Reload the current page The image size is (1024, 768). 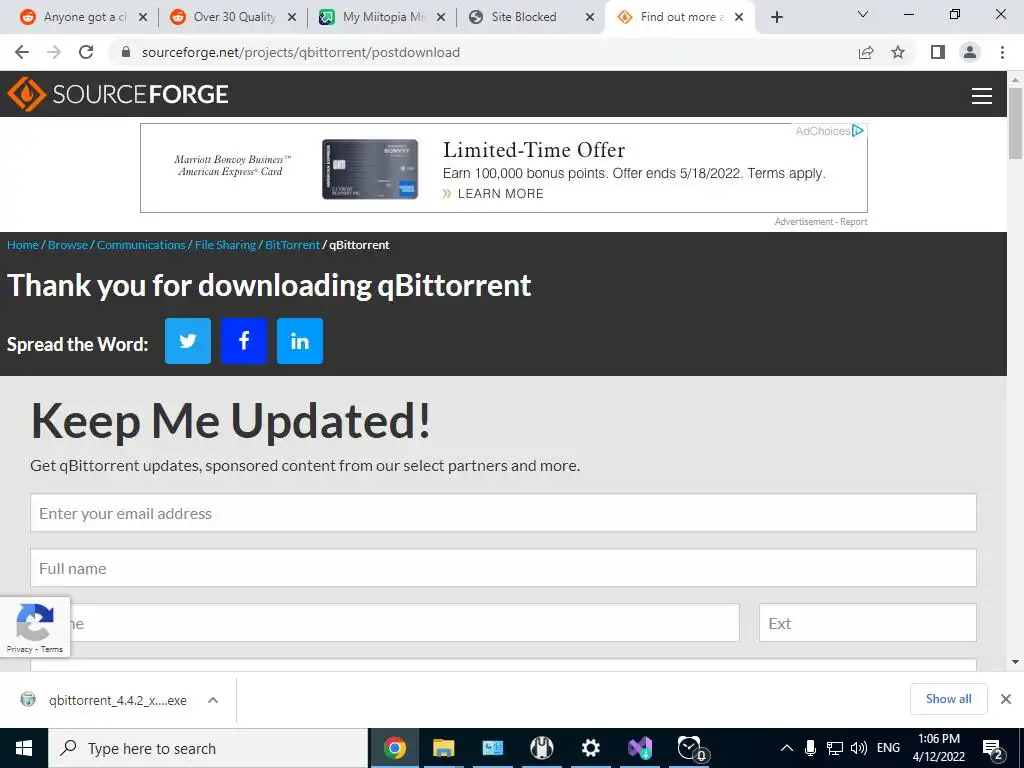coord(86,52)
